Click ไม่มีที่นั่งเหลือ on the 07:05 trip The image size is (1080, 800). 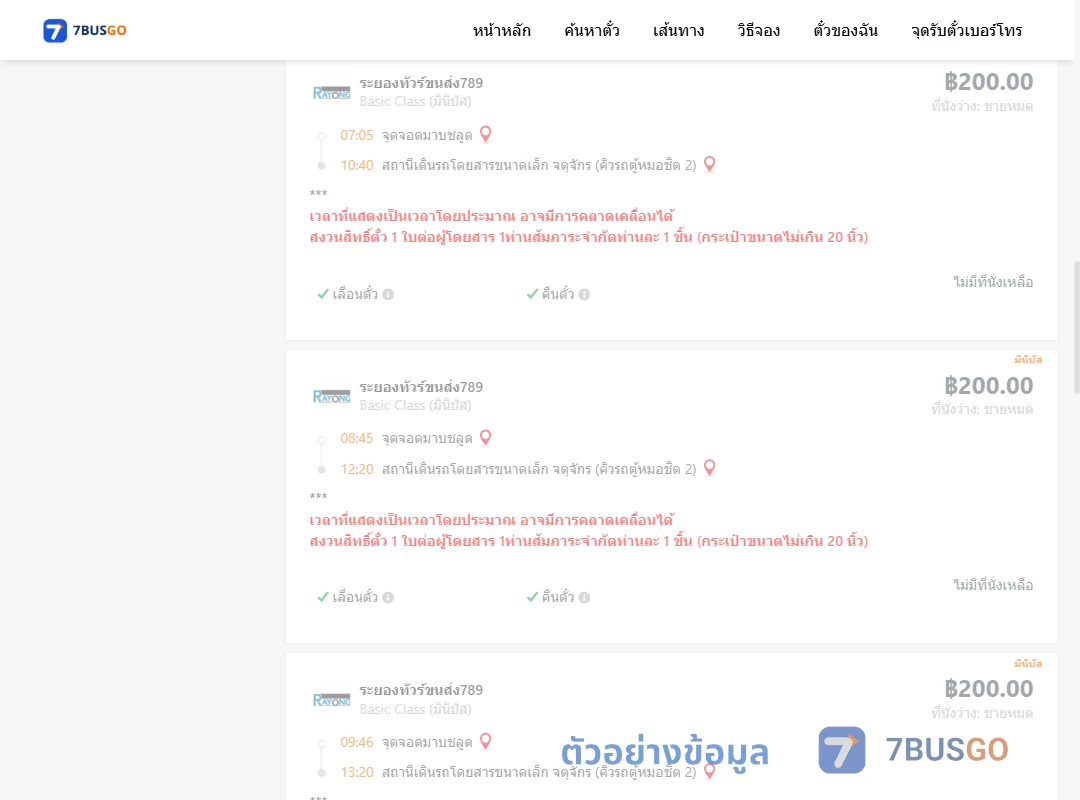point(993,282)
